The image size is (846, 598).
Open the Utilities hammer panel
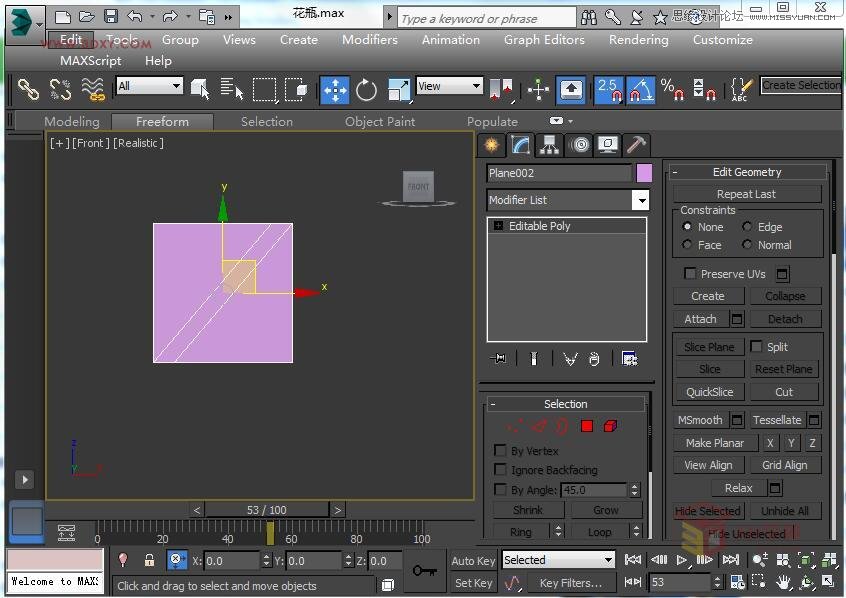636,145
